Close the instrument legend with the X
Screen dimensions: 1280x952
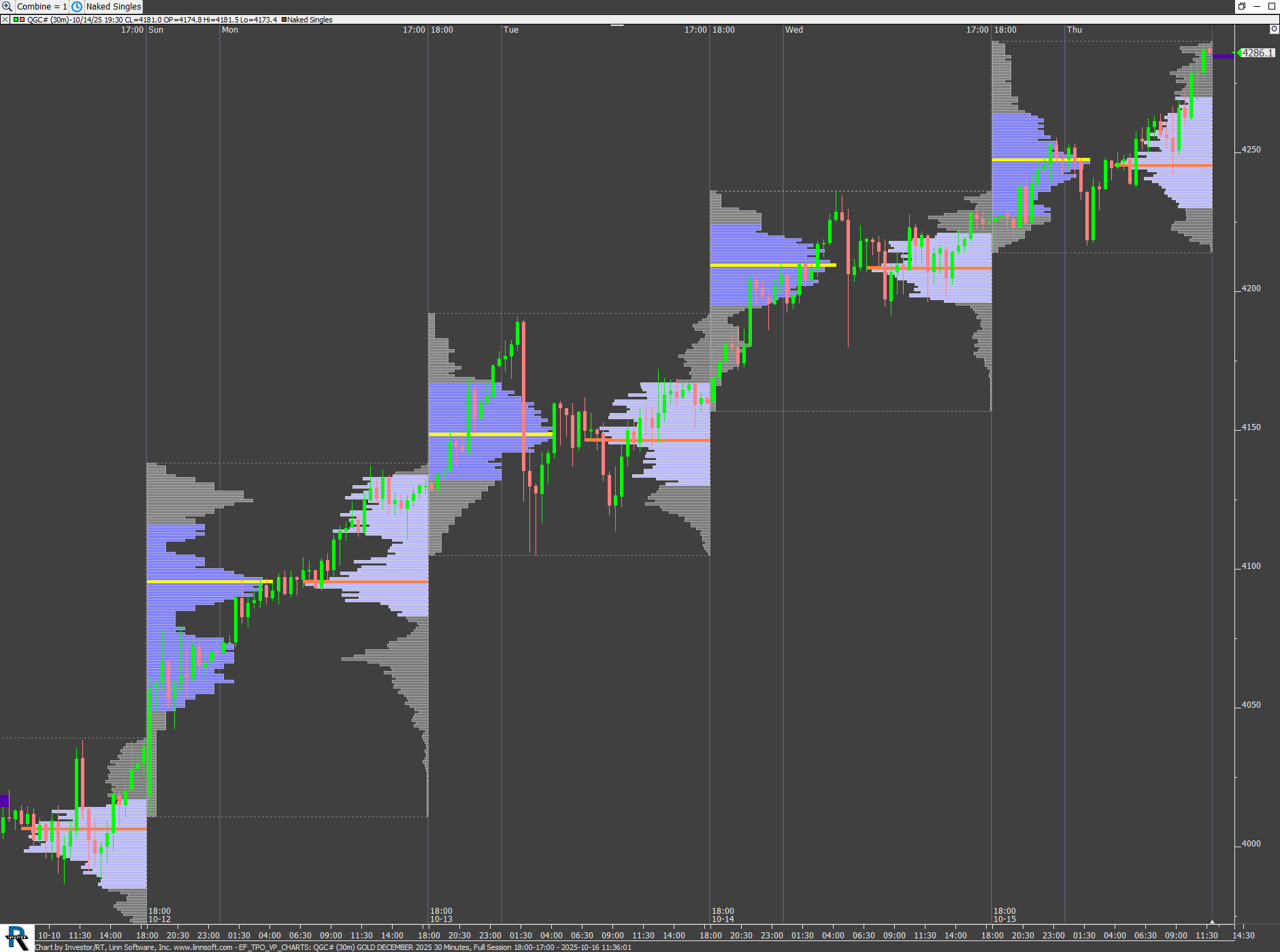pos(5,20)
